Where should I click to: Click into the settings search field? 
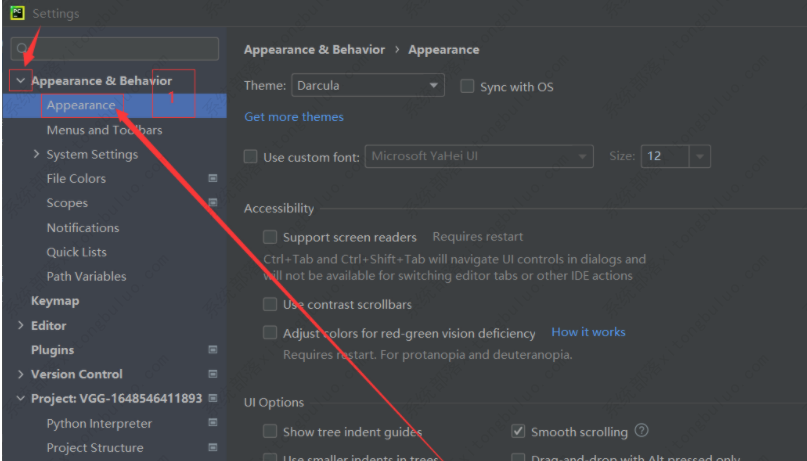(120, 49)
